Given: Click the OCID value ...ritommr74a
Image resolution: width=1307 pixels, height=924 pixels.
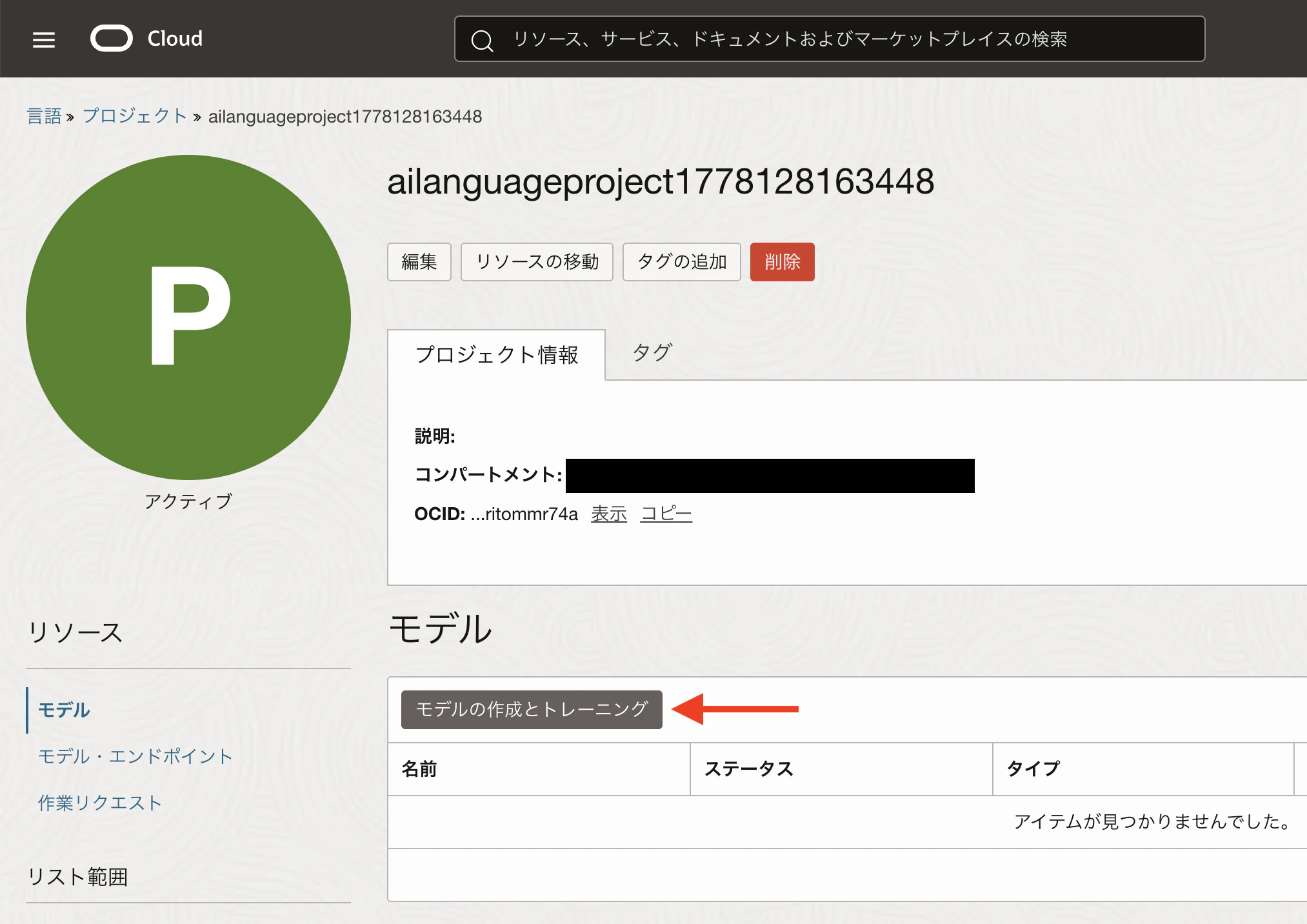Looking at the screenshot, I should pyautogui.click(x=524, y=514).
